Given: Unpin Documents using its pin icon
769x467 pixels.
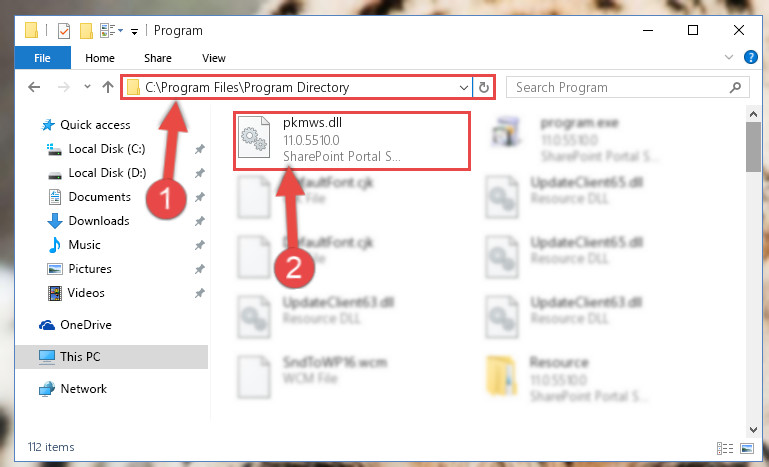Looking at the screenshot, I should [199, 197].
